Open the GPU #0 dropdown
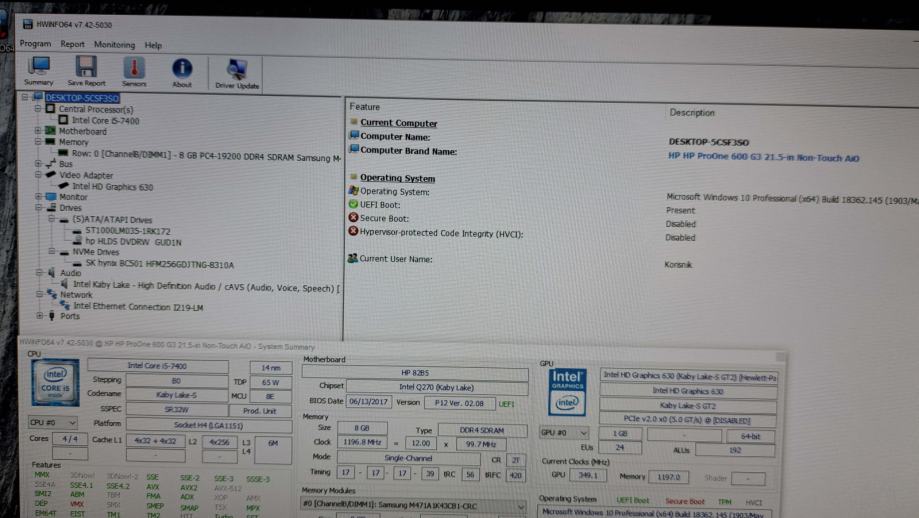Viewport: 919px width, 518px height. (564, 432)
